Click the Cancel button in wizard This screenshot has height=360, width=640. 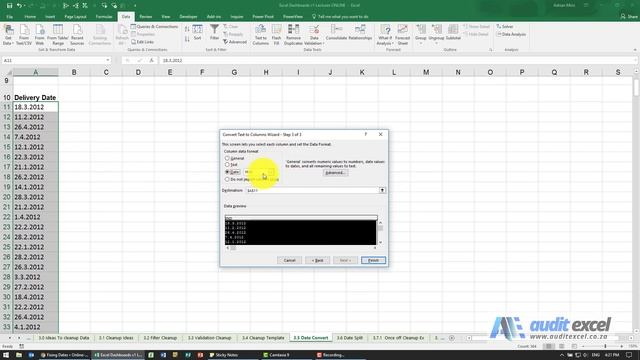coord(289,260)
